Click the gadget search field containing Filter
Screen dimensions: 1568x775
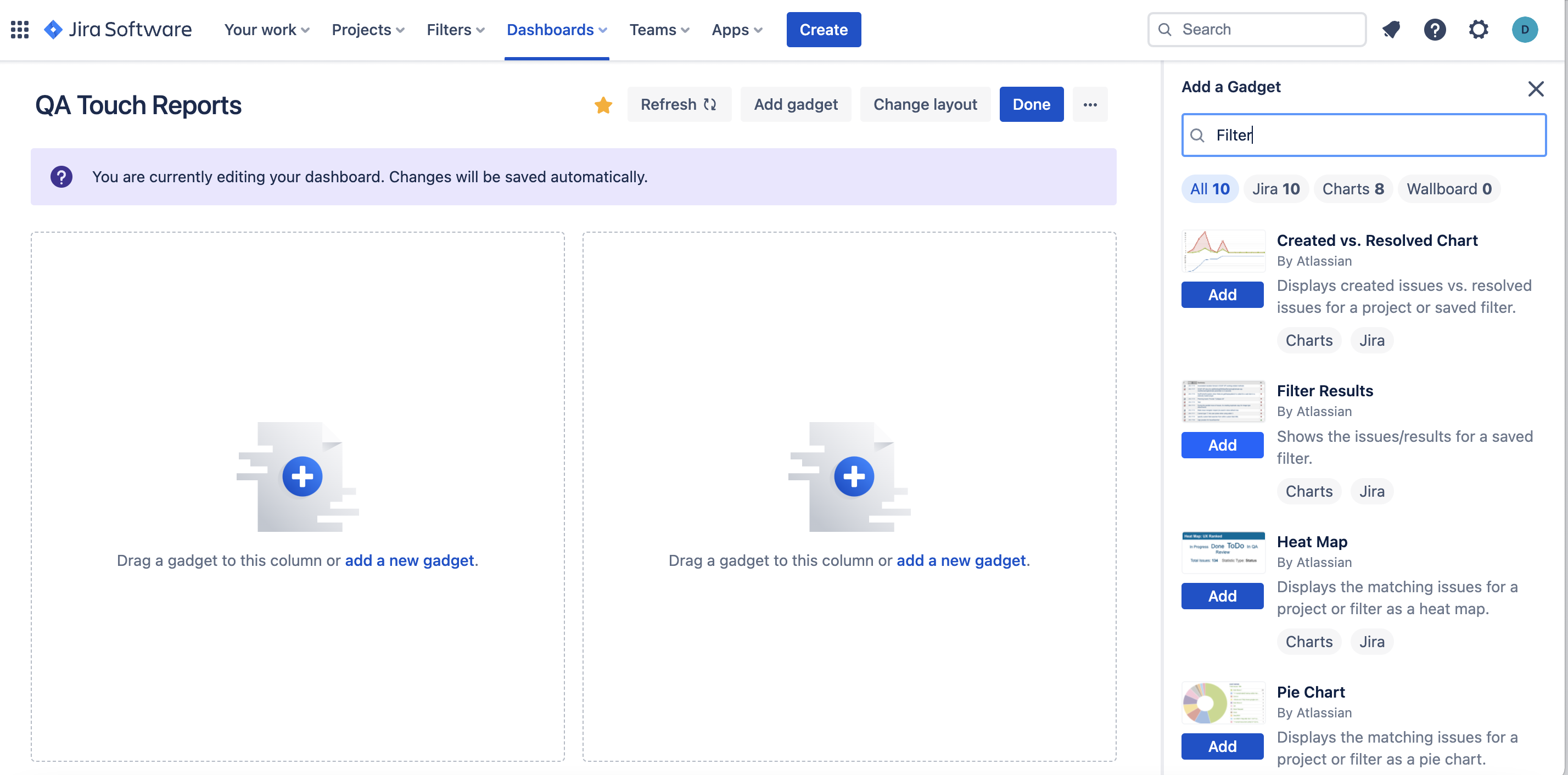point(1363,135)
